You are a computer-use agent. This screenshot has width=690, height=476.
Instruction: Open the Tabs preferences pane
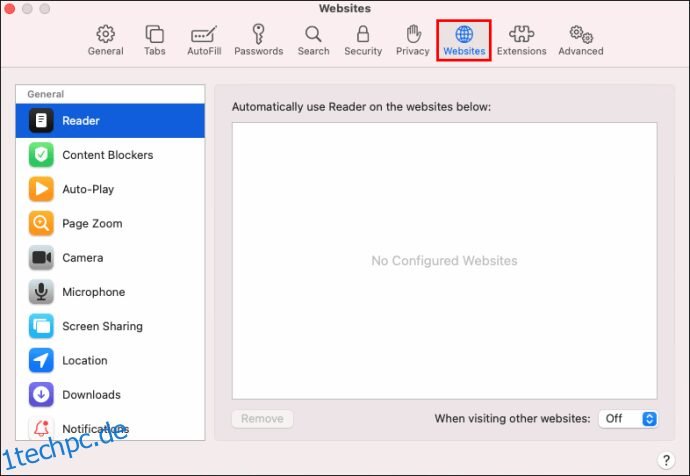[154, 40]
